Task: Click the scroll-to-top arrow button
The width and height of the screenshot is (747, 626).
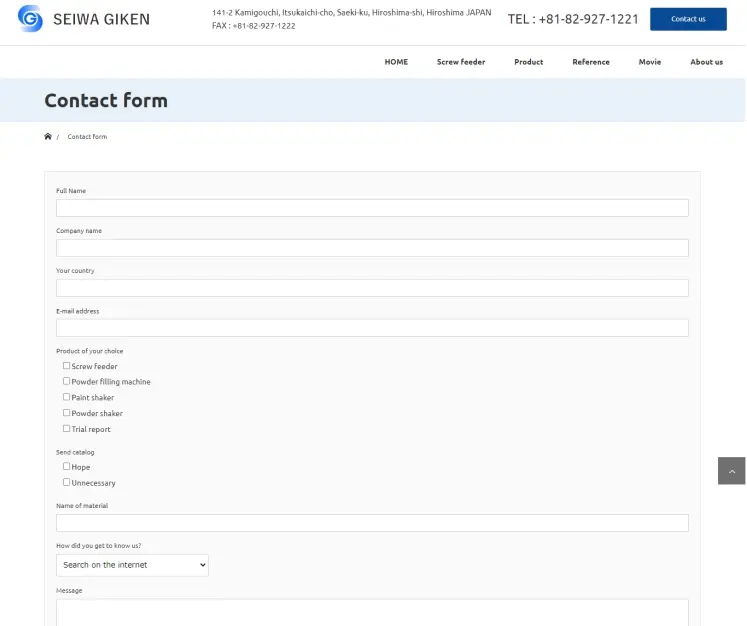Action: [731, 471]
